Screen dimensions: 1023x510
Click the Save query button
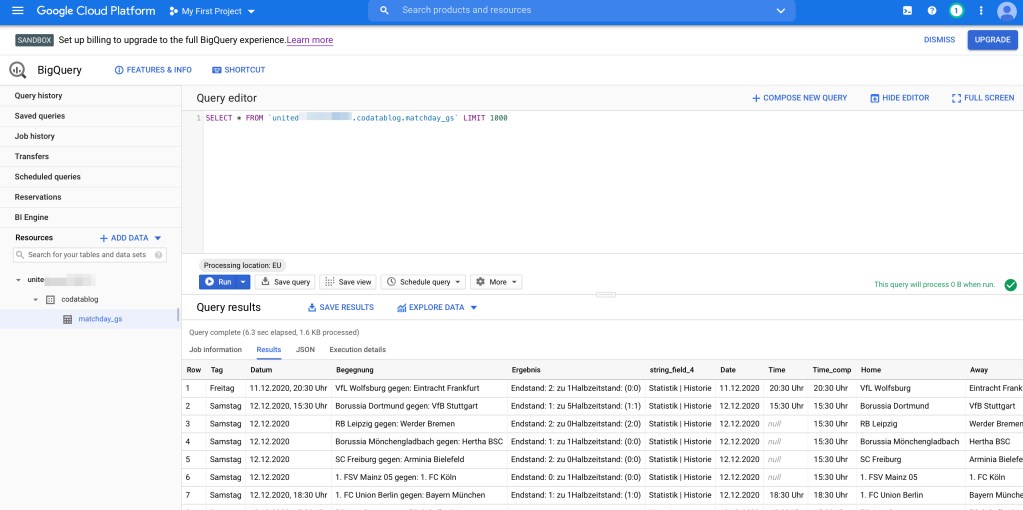285,282
